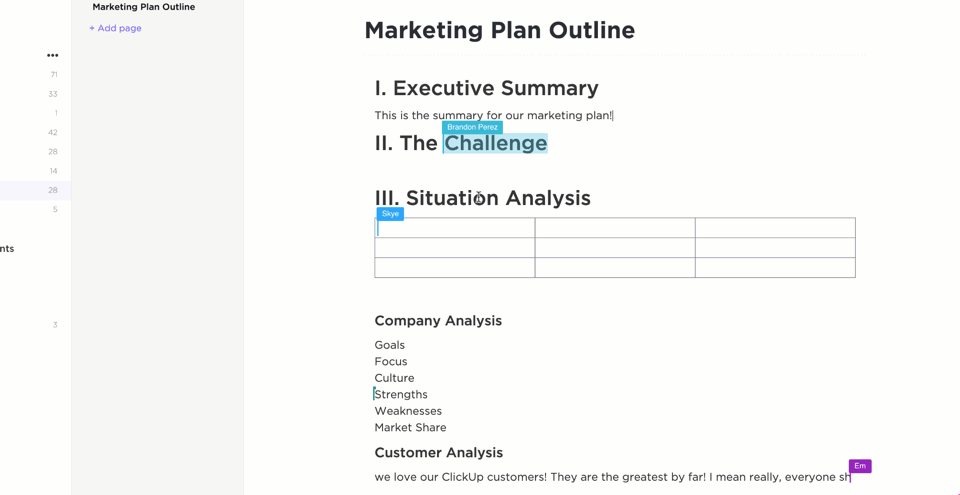Click the Strengths line in the list
This screenshot has height=495, width=960.
pyautogui.click(x=401, y=394)
